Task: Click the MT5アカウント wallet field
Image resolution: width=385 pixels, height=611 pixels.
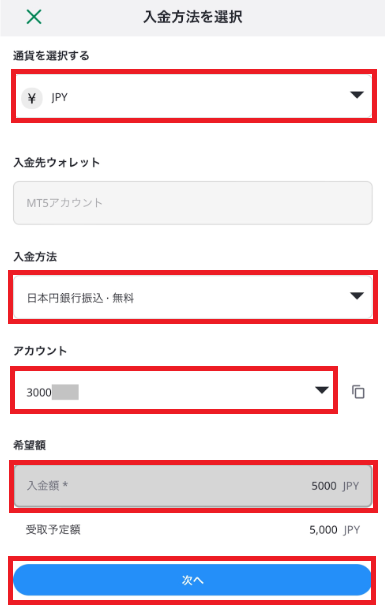Action: (192, 203)
